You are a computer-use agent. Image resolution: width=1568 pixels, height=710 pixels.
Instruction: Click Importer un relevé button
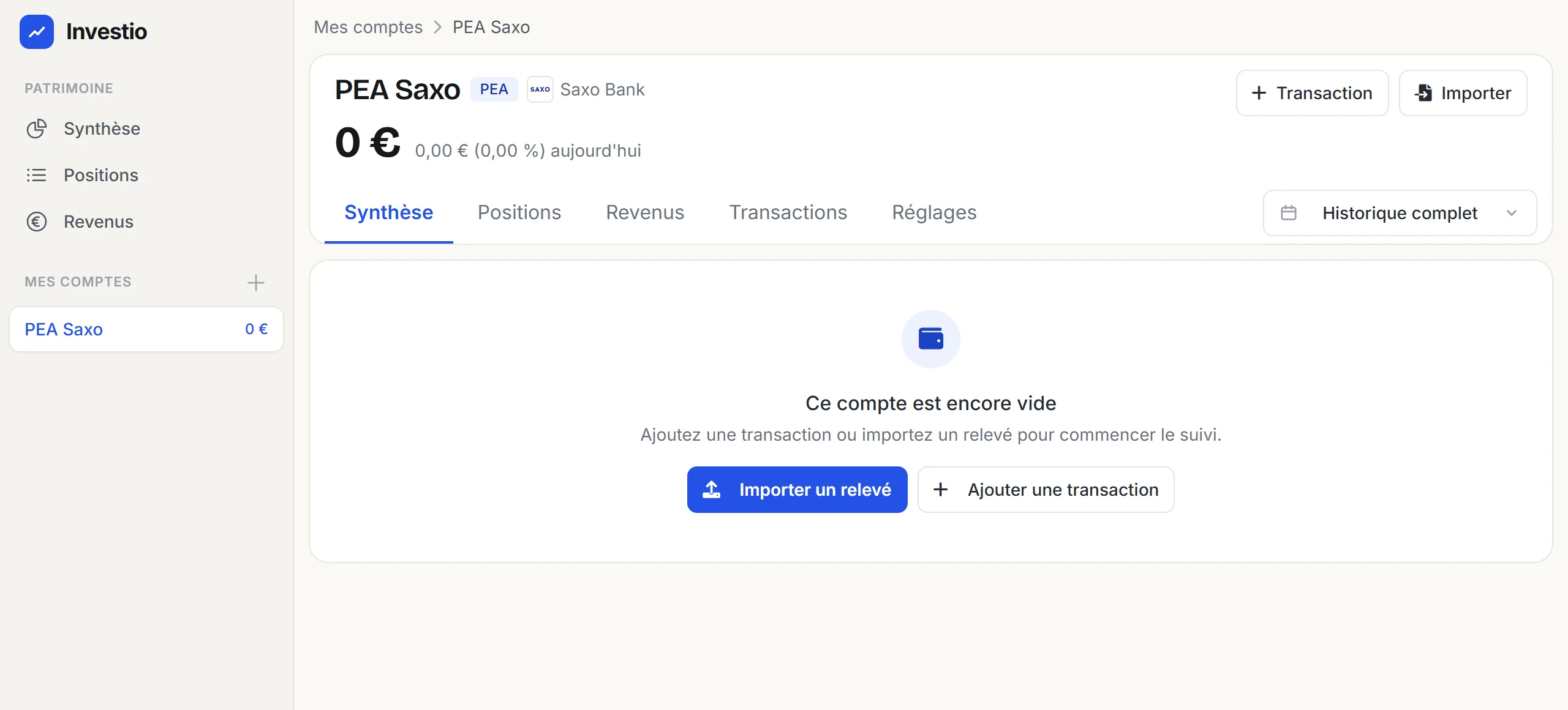pyautogui.click(x=797, y=490)
